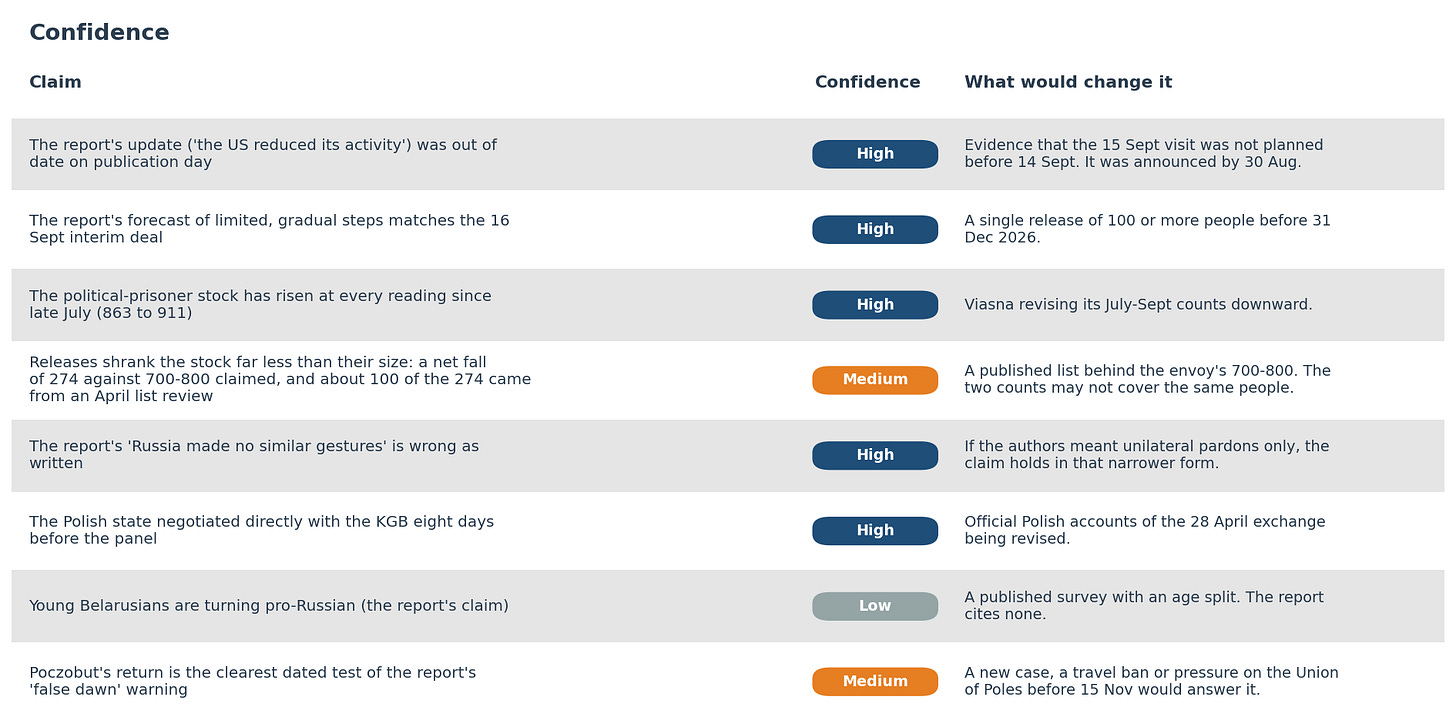Click the High badge for Russia gestures claim
This screenshot has height=723, width=1456.
pos(875,455)
